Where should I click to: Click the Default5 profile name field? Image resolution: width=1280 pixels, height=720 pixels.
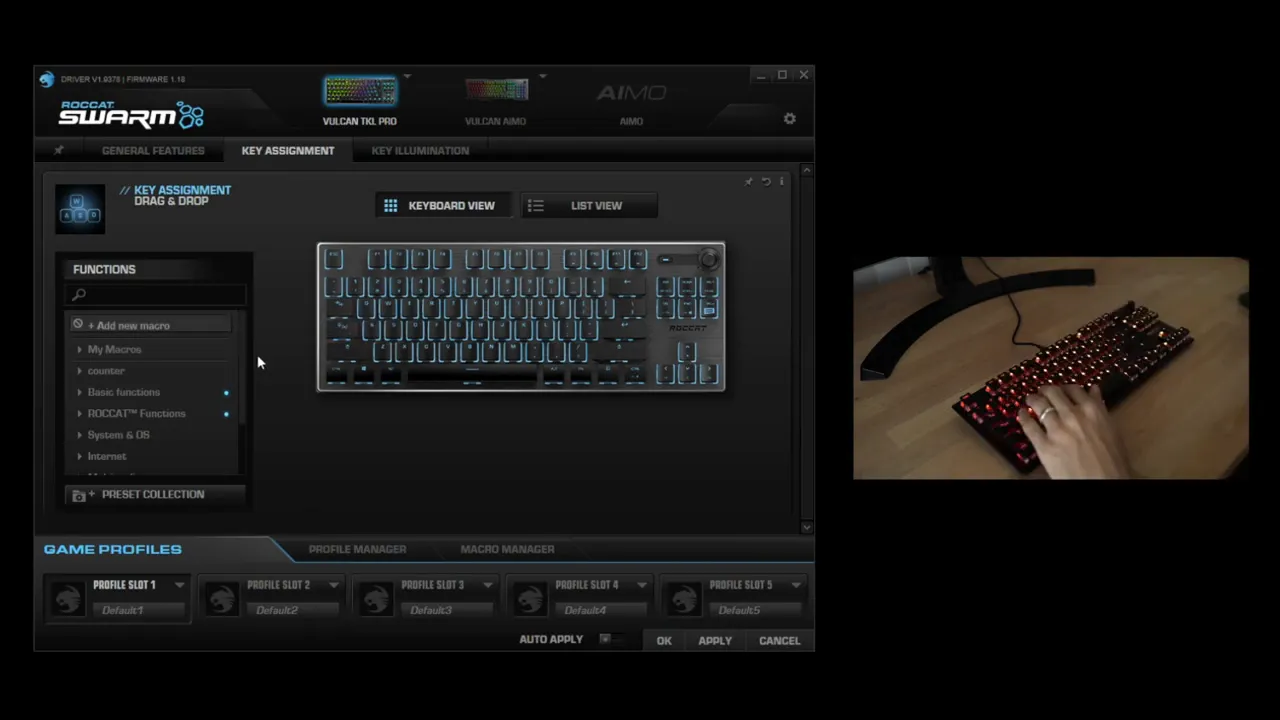pos(755,610)
